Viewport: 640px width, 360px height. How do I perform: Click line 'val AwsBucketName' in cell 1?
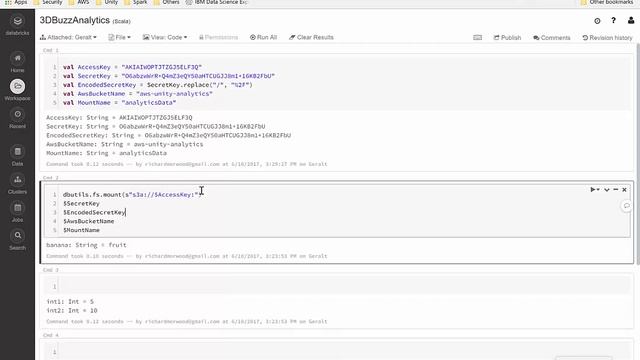[138, 93]
